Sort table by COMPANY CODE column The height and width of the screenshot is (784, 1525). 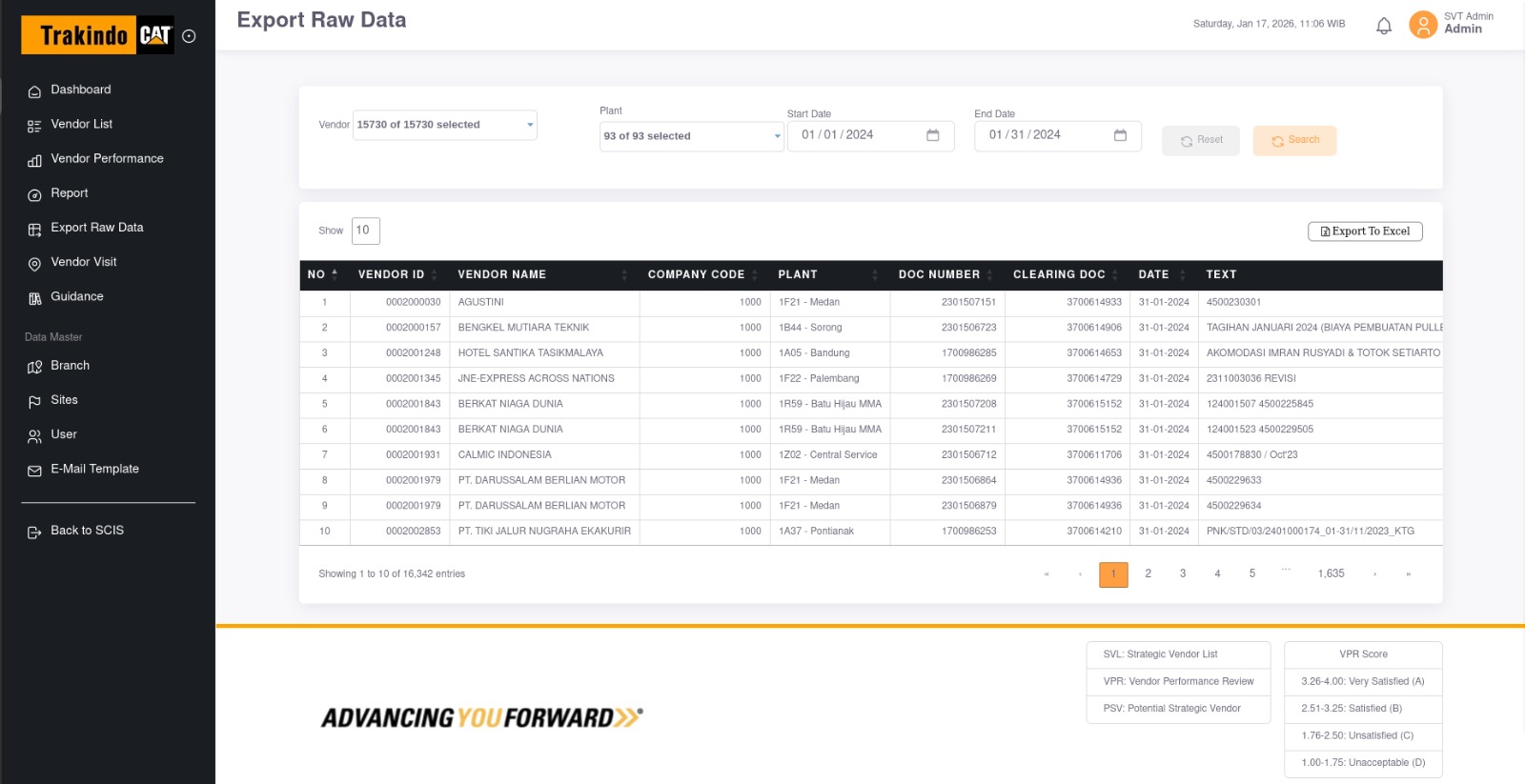coord(704,274)
